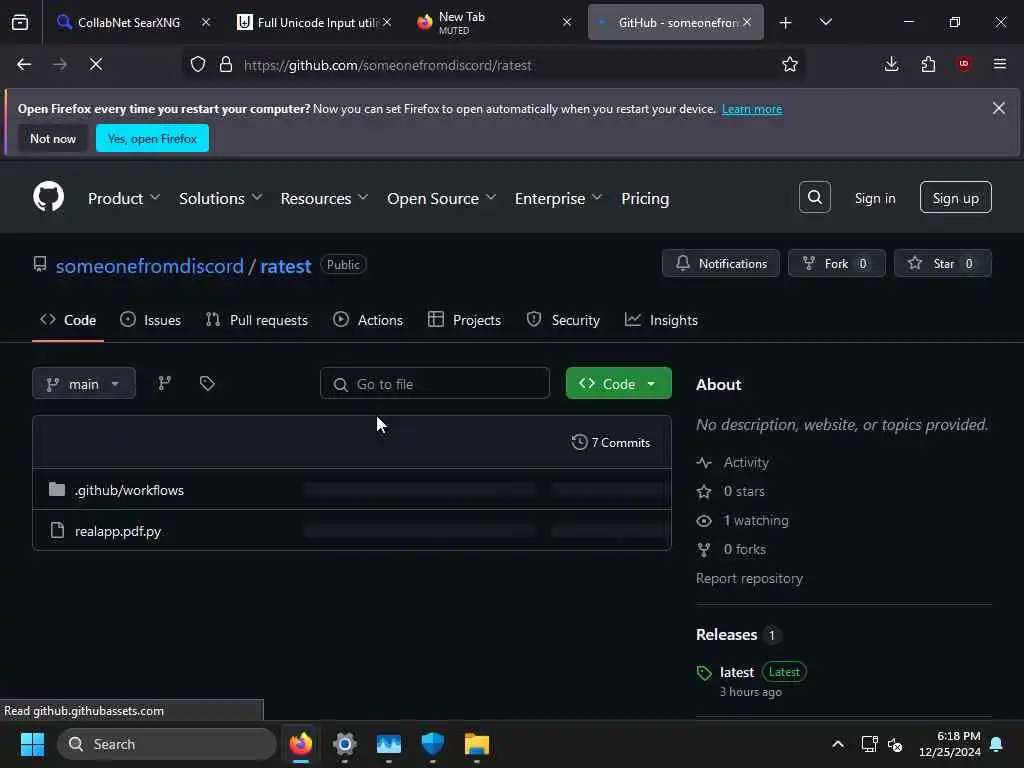Click the uBlock Origin toolbar icon
The image size is (1024, 768).
964,64
